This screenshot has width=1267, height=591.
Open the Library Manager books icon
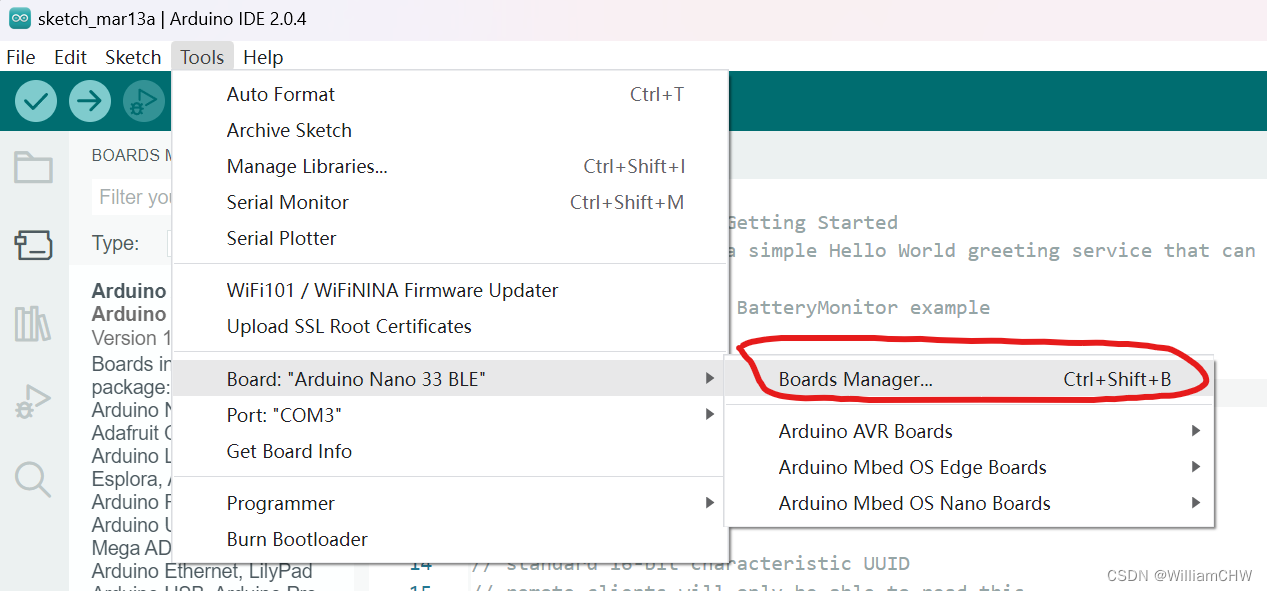(33, 323)
